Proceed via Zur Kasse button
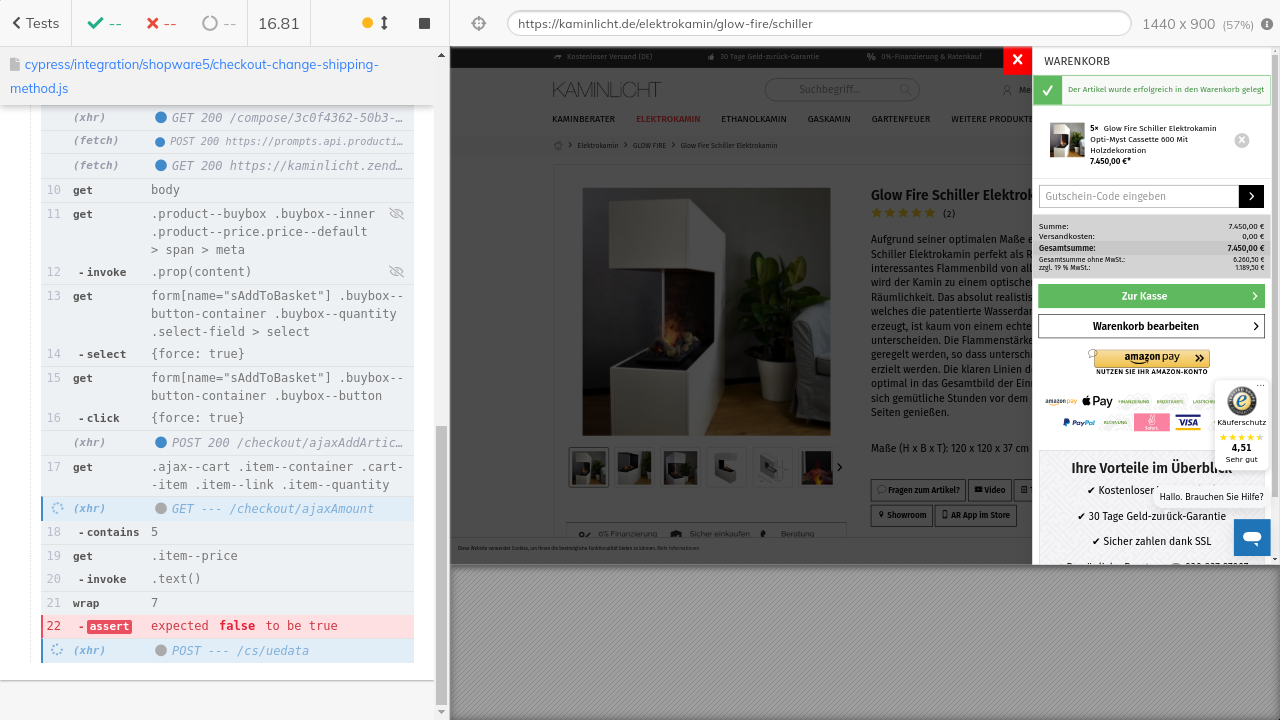 tap(1151, 296)
